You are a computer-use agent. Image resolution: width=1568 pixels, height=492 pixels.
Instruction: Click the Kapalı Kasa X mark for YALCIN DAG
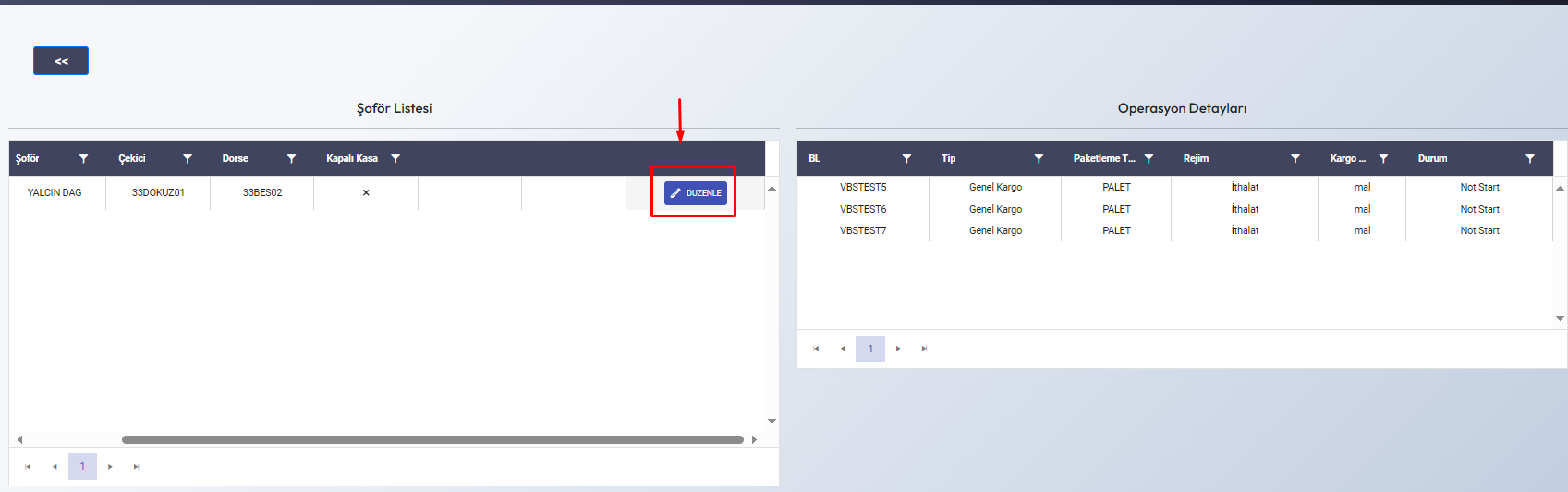tap(366, 193)
